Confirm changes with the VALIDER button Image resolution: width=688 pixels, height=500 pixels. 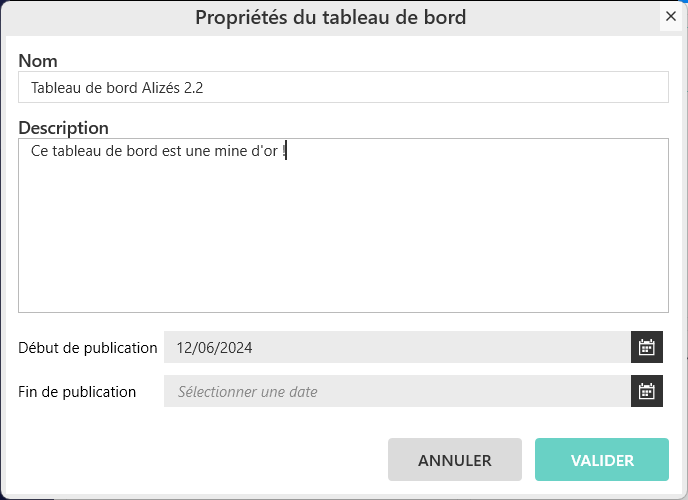602,460
